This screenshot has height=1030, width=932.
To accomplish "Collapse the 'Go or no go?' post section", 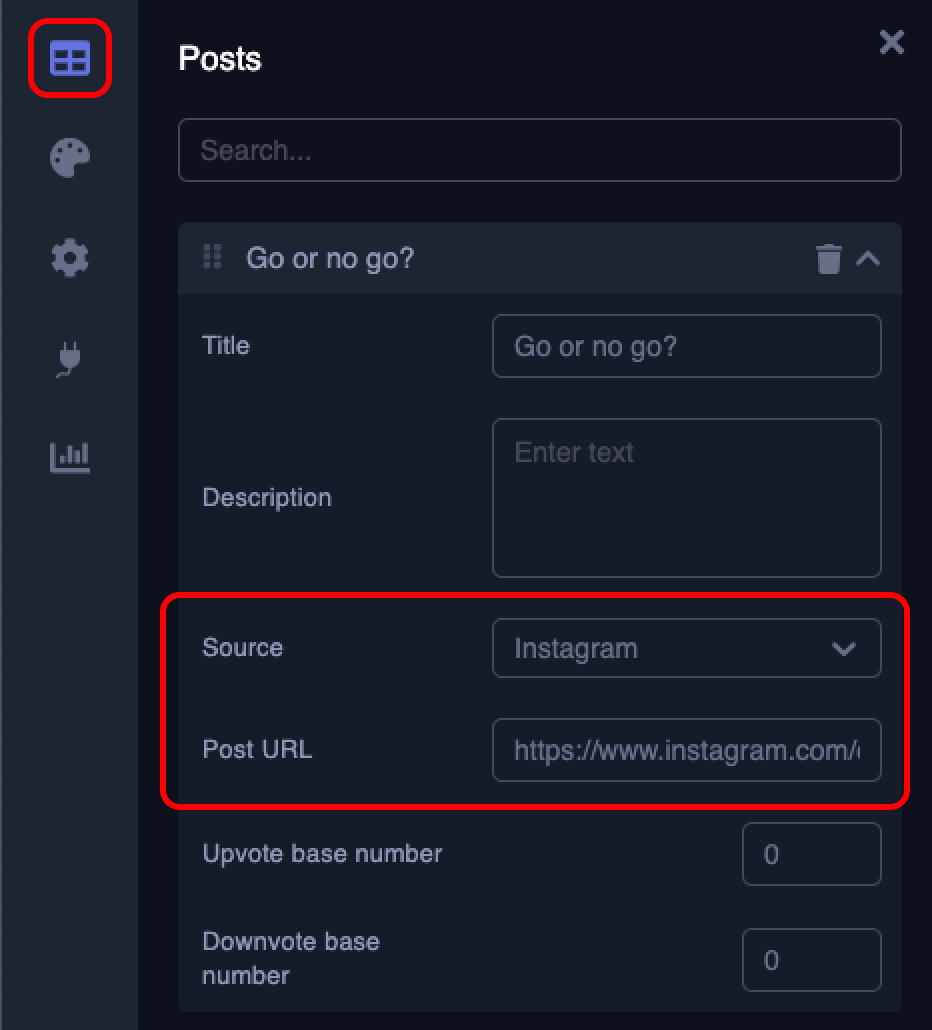I will (868, 259).
